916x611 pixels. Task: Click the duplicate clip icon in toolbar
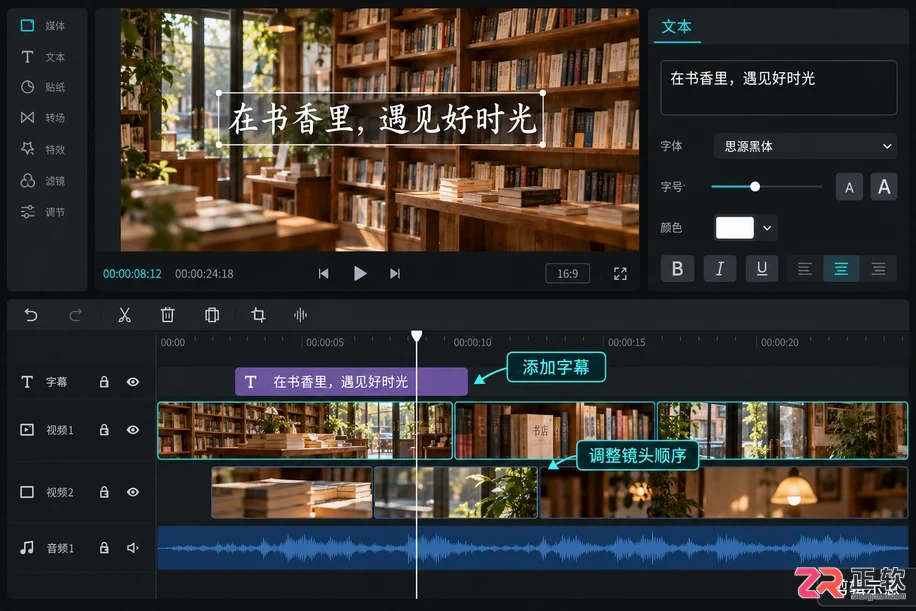[212, 315]
